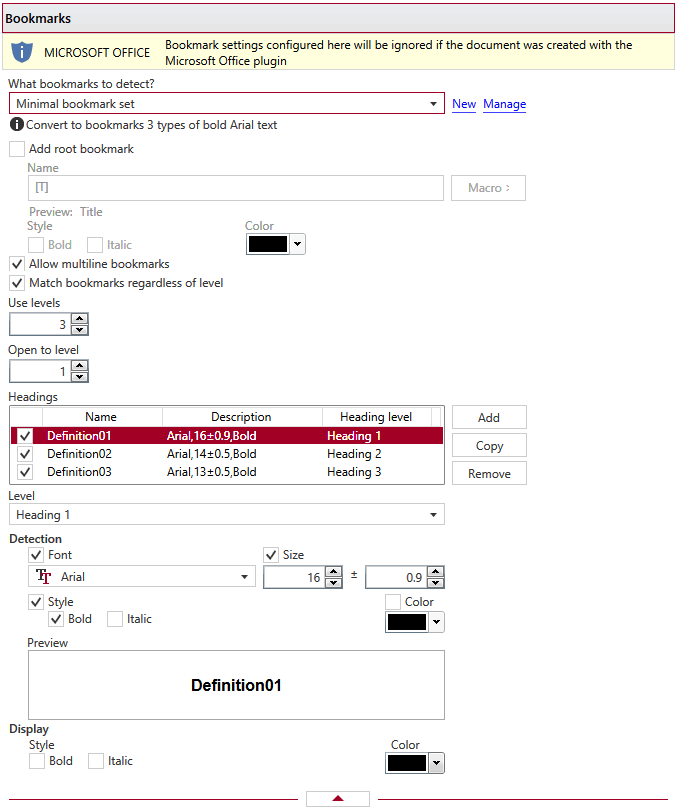The height and width of the screenshot is (809, 677).
Task: Uncheck Bold under Detection Style
Action: point(56,619)
